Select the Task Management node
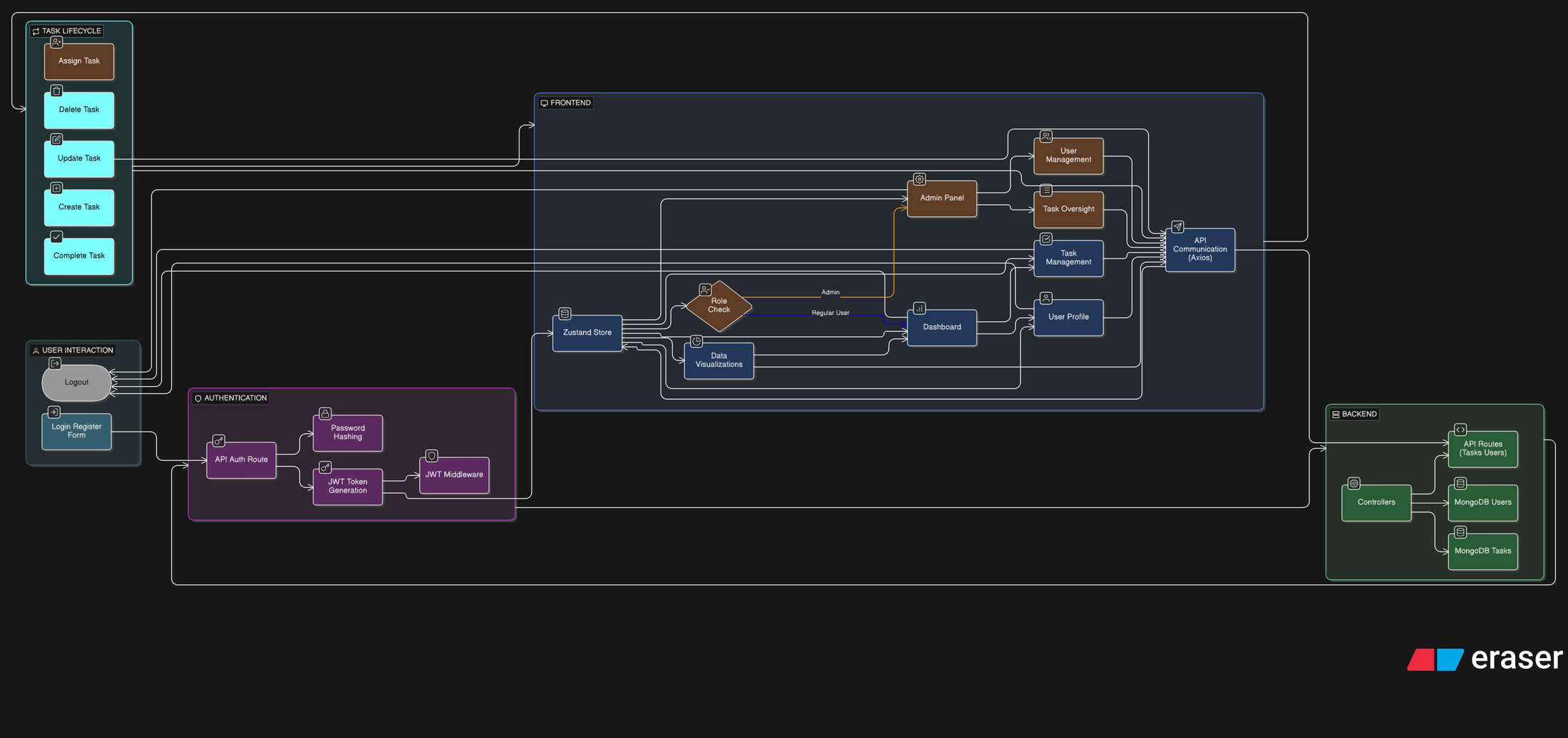The height and width of the screenshot is (738, 1568). [x=1068, y=258]
